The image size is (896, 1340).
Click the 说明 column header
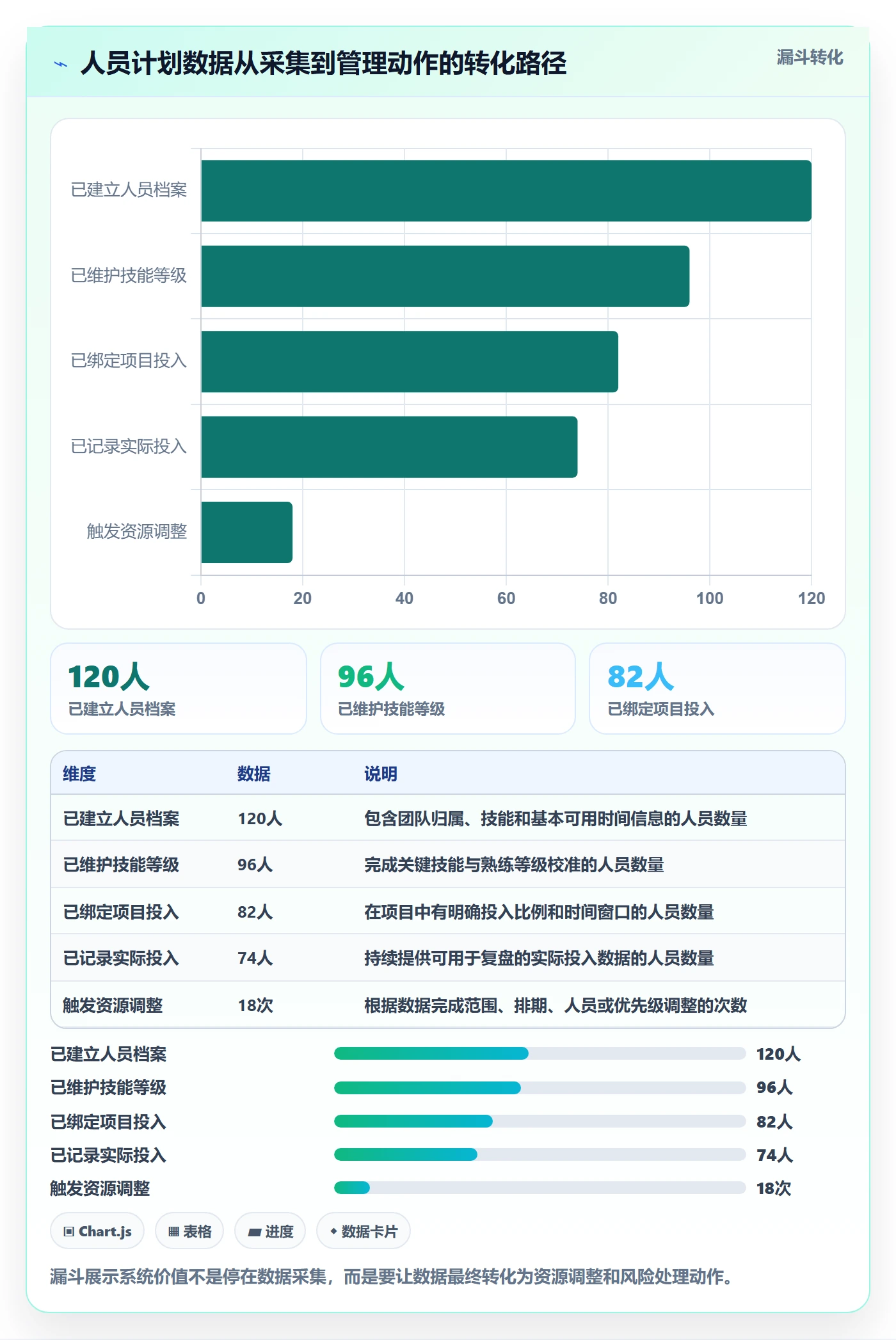pos(381,774)
